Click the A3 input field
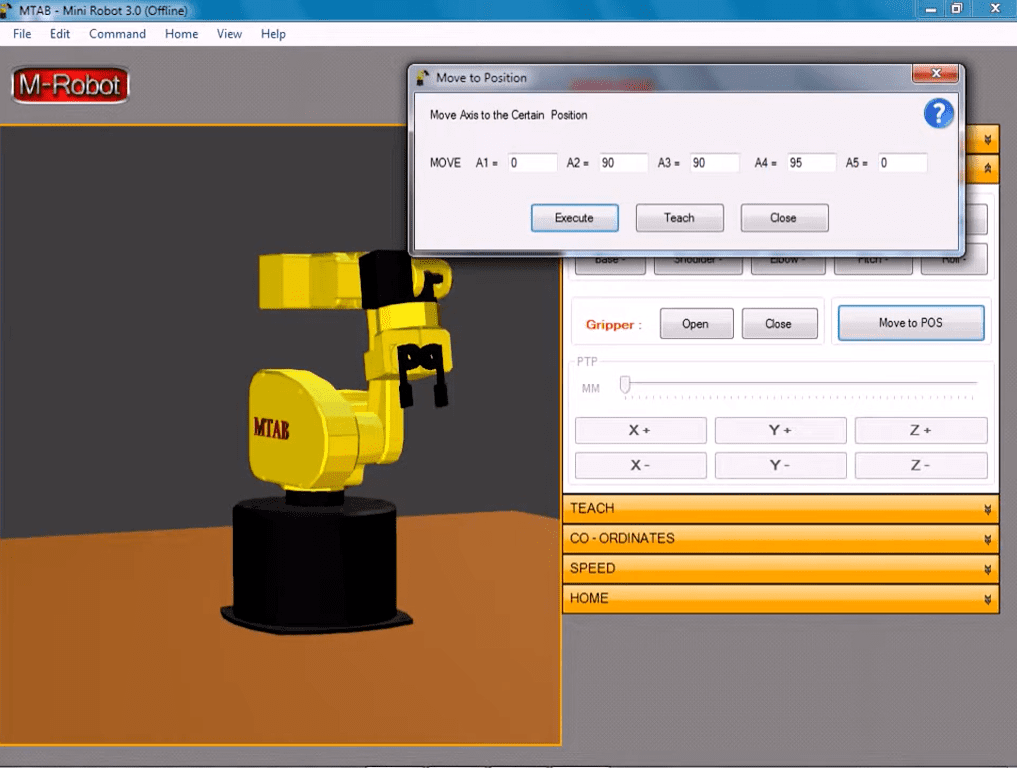This screenshot has height=768, width=1017. (x=714, y=163)
